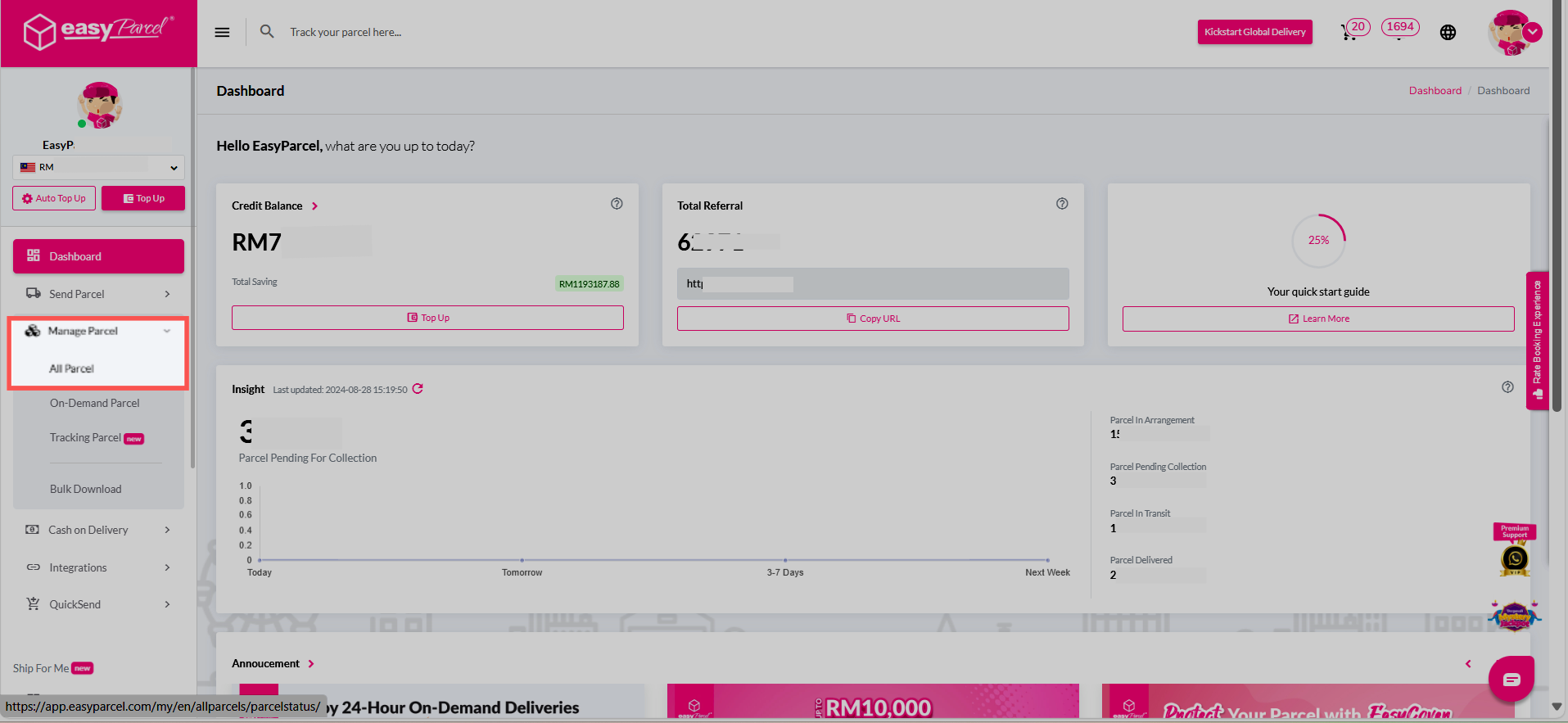Open the language globe icon
The height and width of the screenshot is (723, 1568).
point(1448,32)
